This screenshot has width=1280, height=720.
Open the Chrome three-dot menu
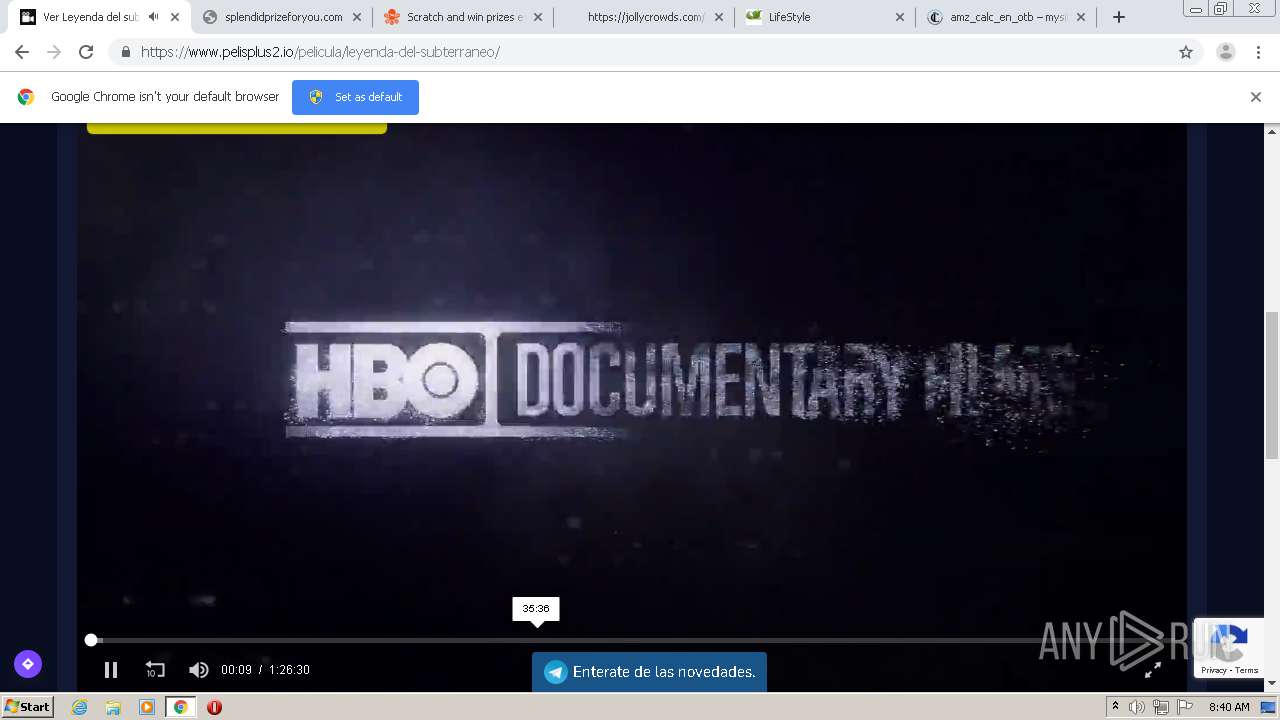(1258, 52)
